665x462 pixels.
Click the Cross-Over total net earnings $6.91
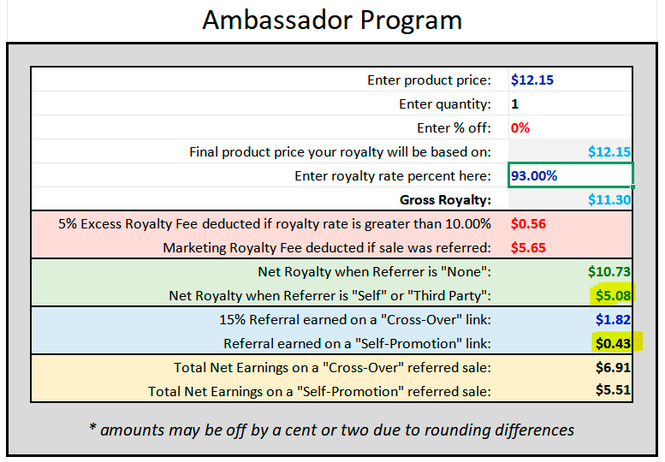[570, 367]
